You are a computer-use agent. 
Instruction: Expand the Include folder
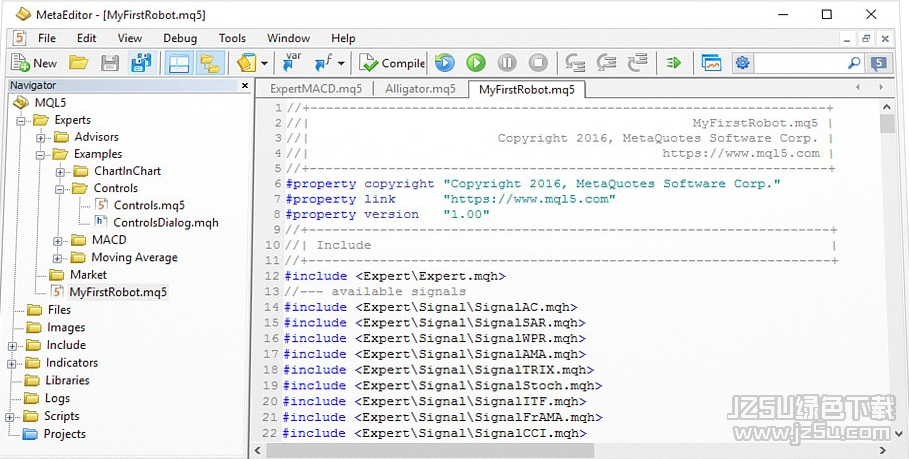[12, 346]
